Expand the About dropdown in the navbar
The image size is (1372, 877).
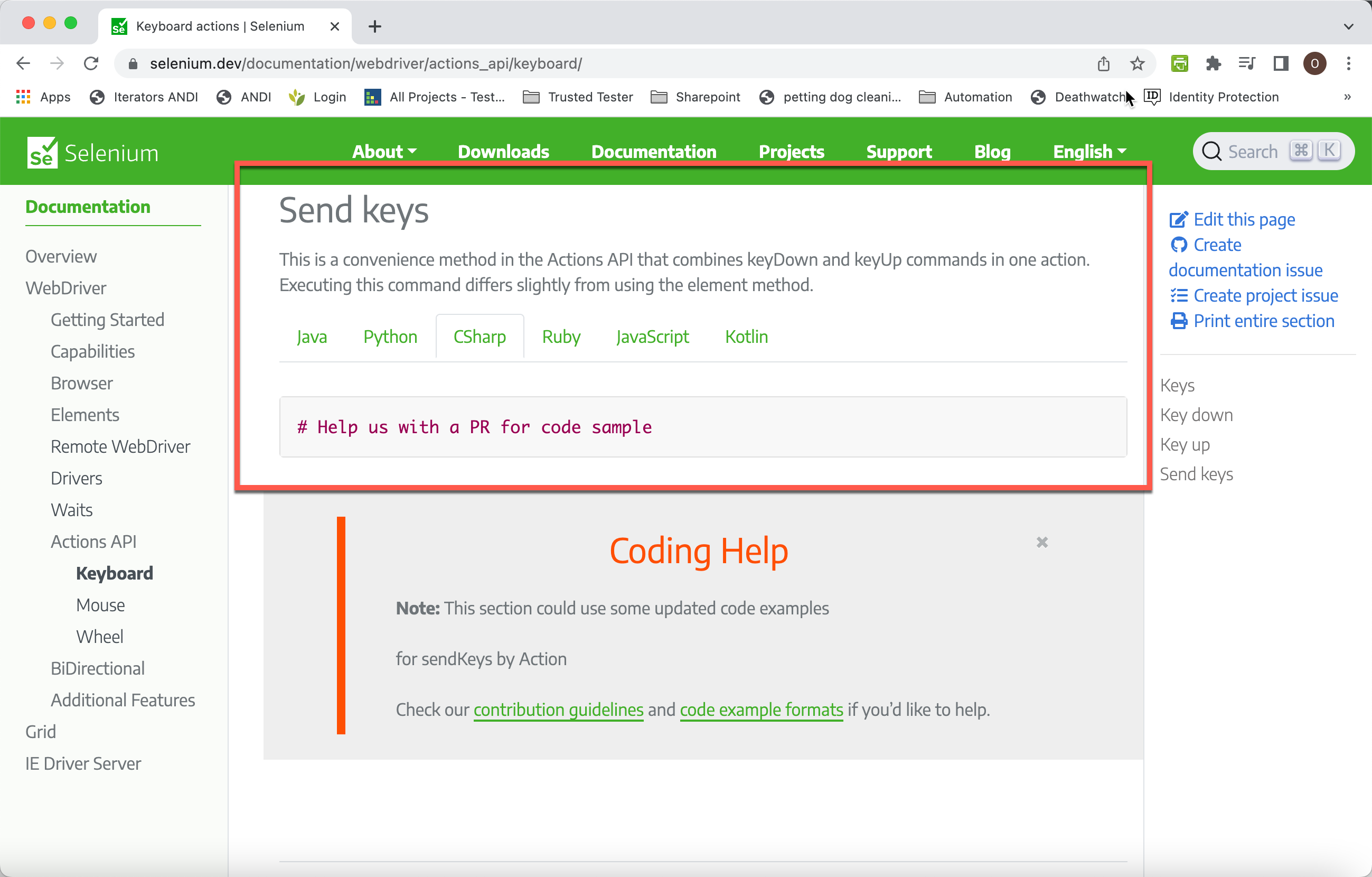pos(384,152)
